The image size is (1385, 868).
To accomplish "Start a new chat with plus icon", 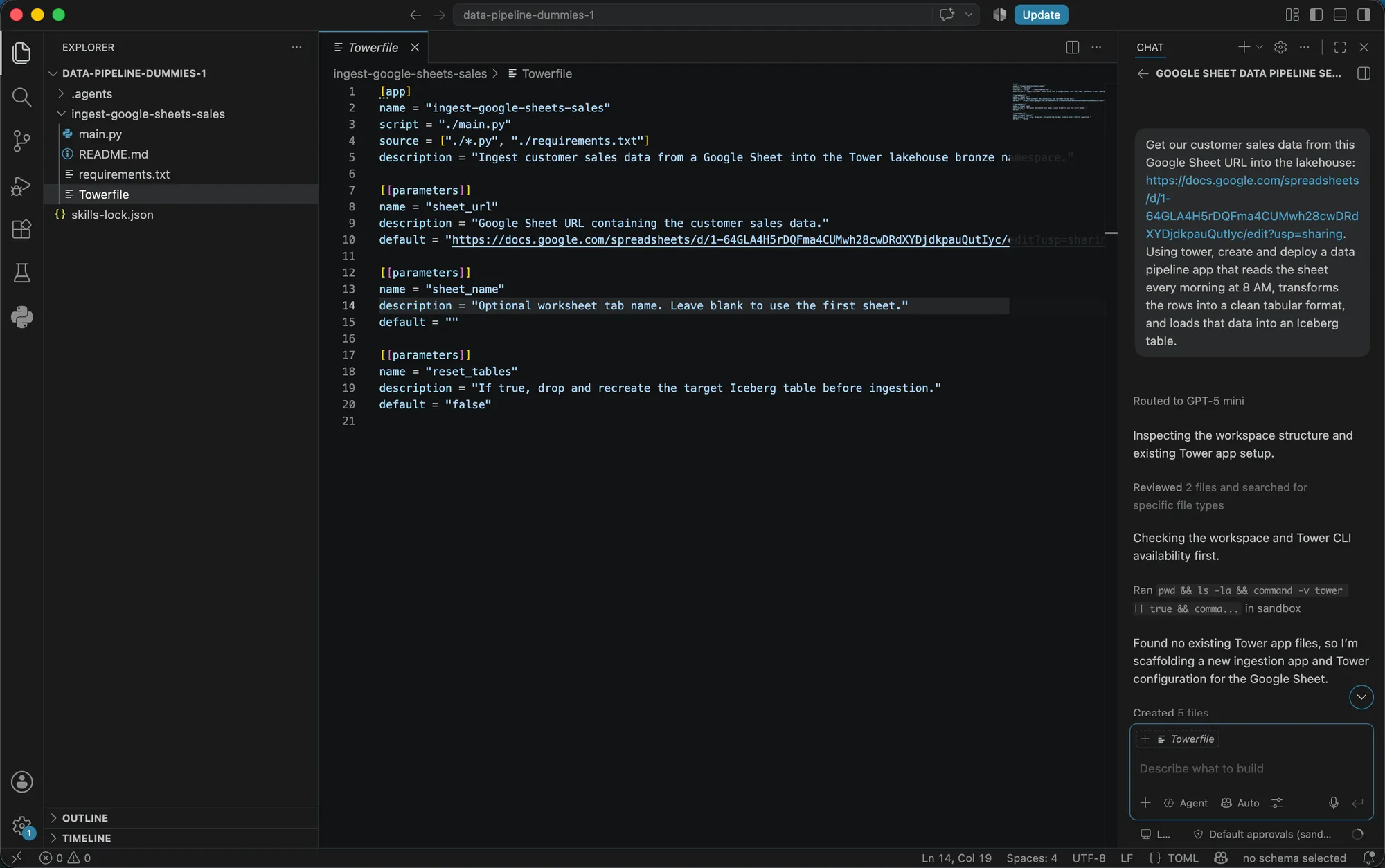I will [1244, 47].
